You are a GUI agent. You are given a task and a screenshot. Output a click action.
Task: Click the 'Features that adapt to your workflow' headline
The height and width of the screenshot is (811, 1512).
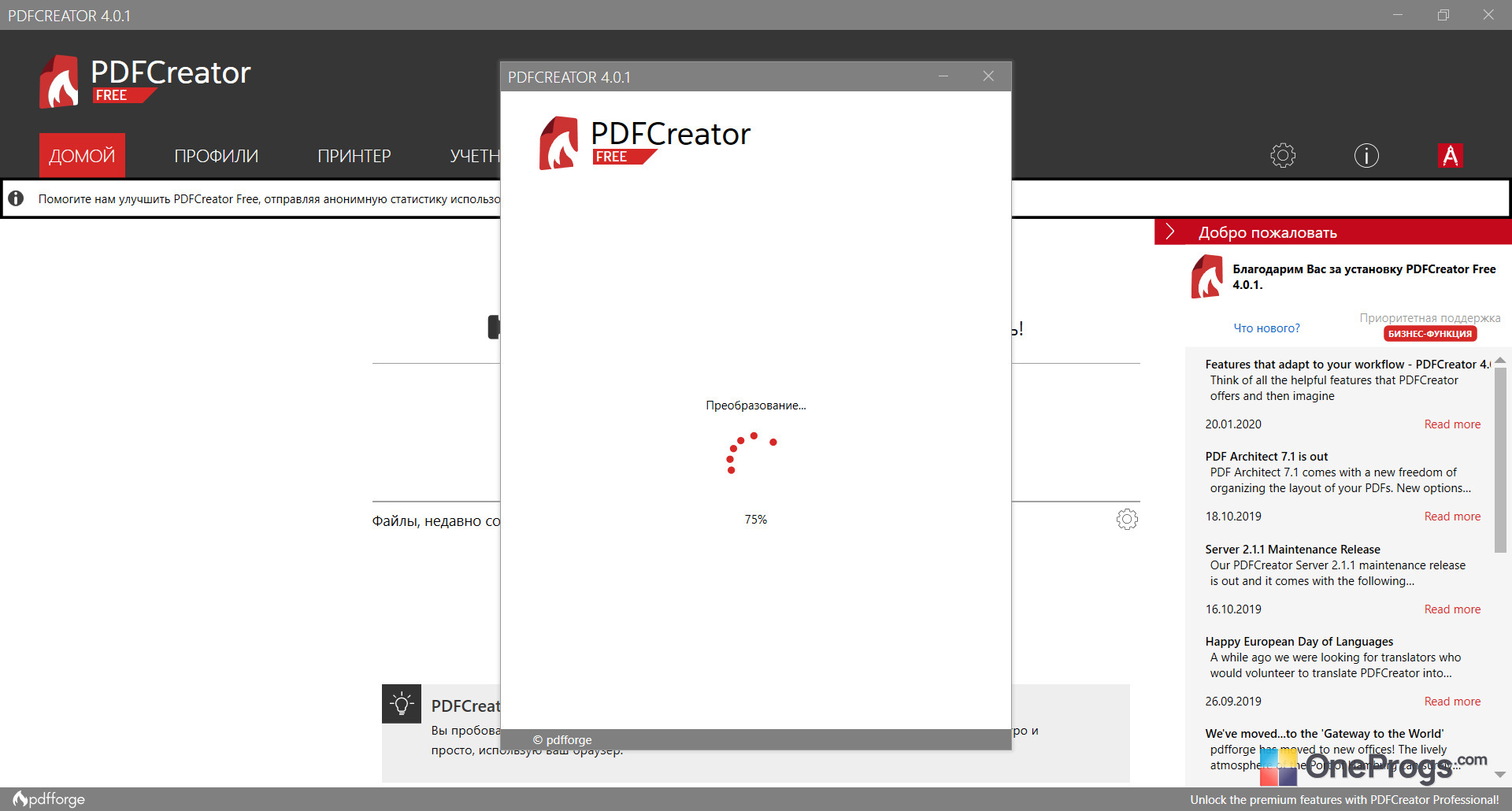[x=1347, y=365]
